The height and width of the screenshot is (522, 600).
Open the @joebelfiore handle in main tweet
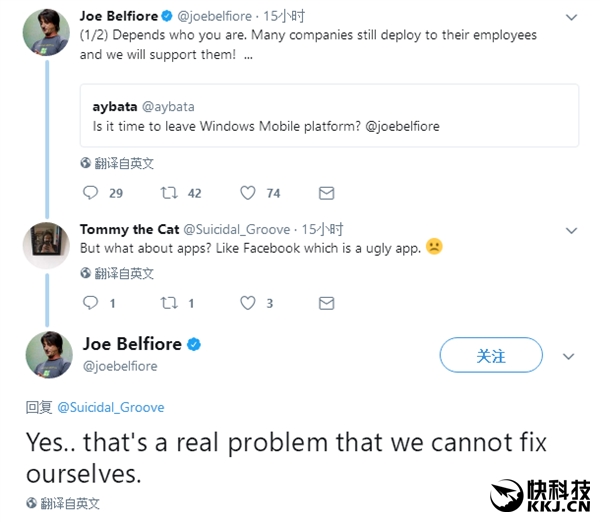point(119,366)
